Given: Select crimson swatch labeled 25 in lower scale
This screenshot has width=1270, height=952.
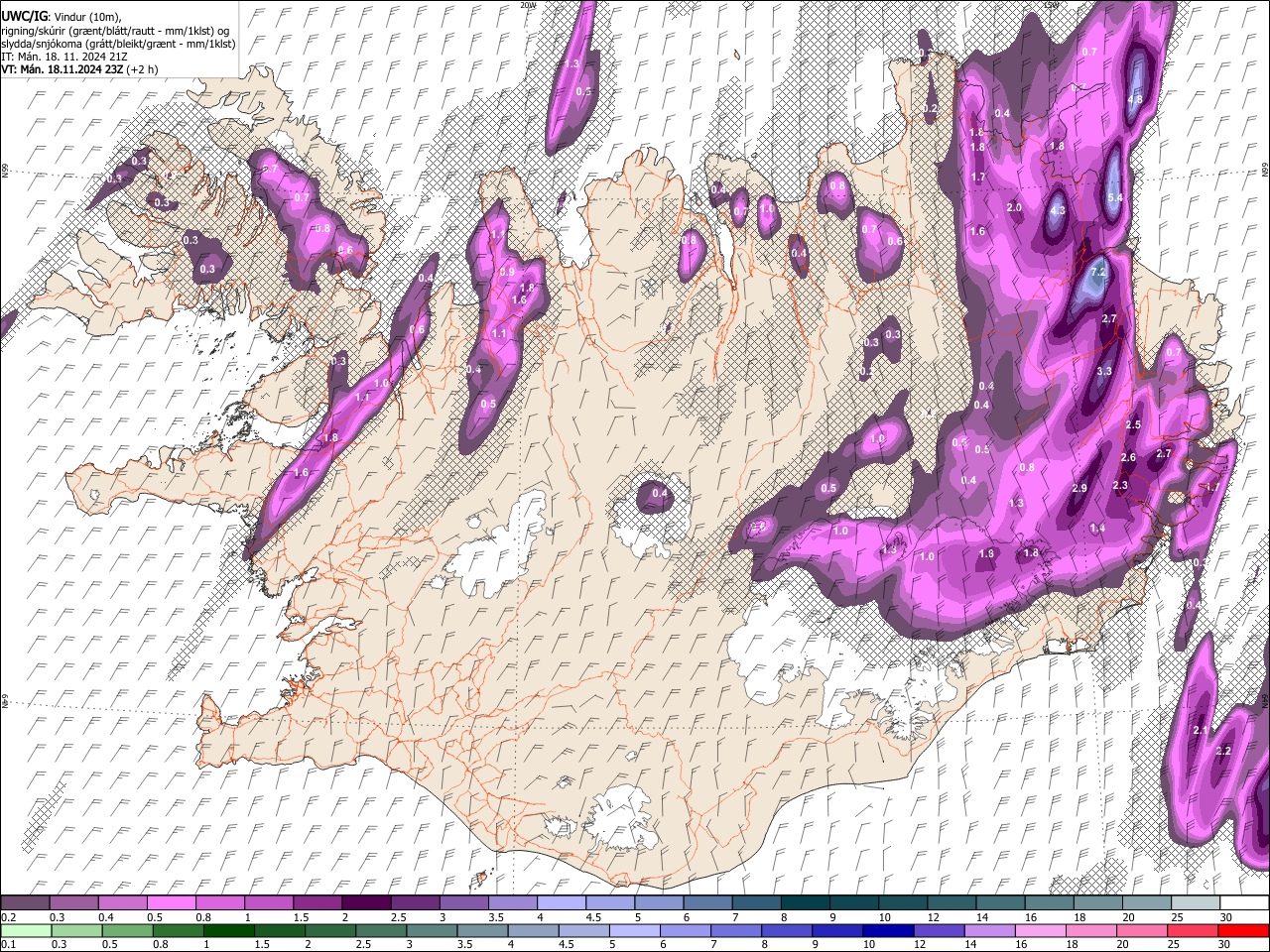Looking at the screenshot, I should coord(1194,930).
